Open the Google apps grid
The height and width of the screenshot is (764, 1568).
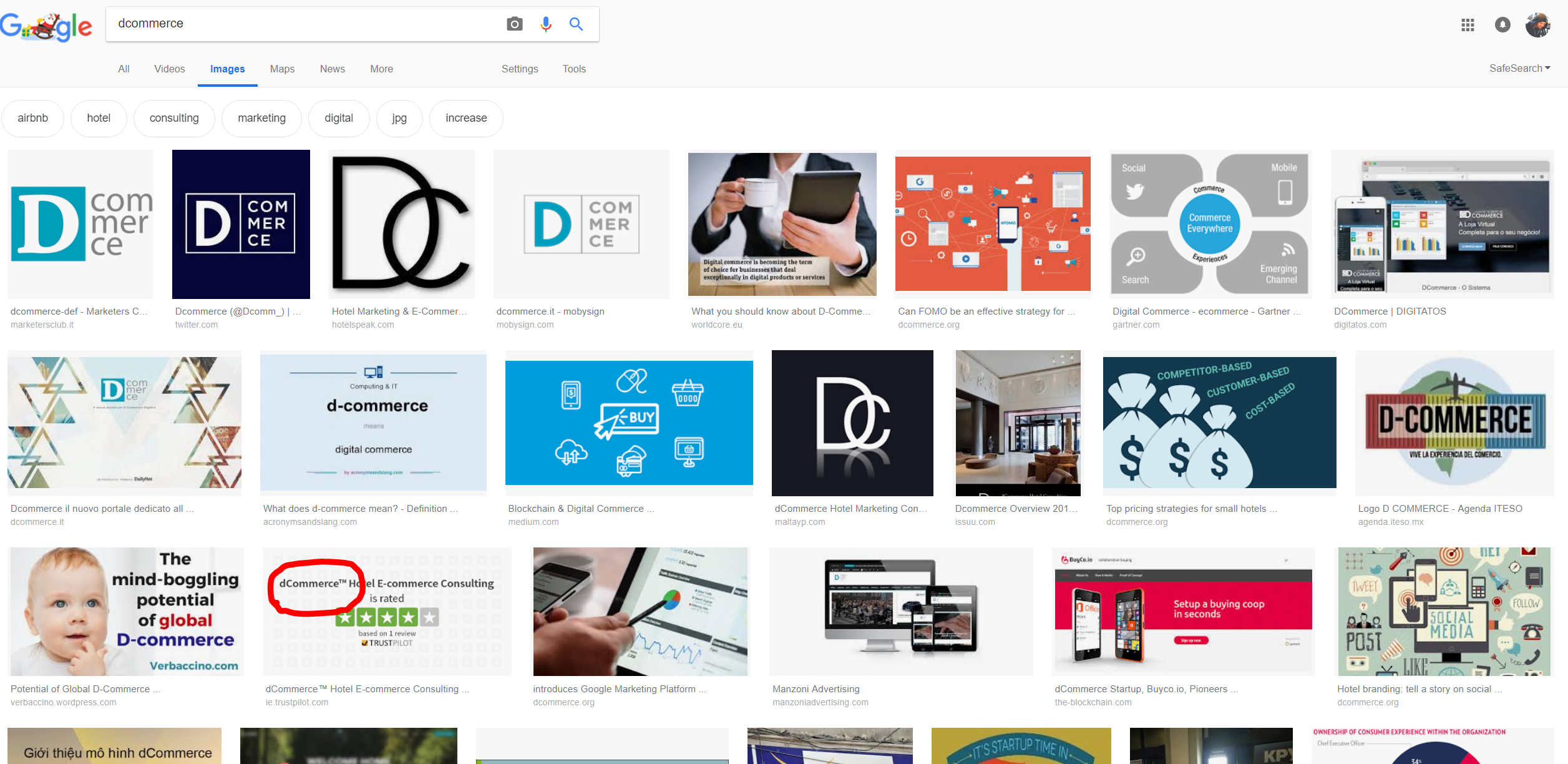click(x=1468, y=25)
